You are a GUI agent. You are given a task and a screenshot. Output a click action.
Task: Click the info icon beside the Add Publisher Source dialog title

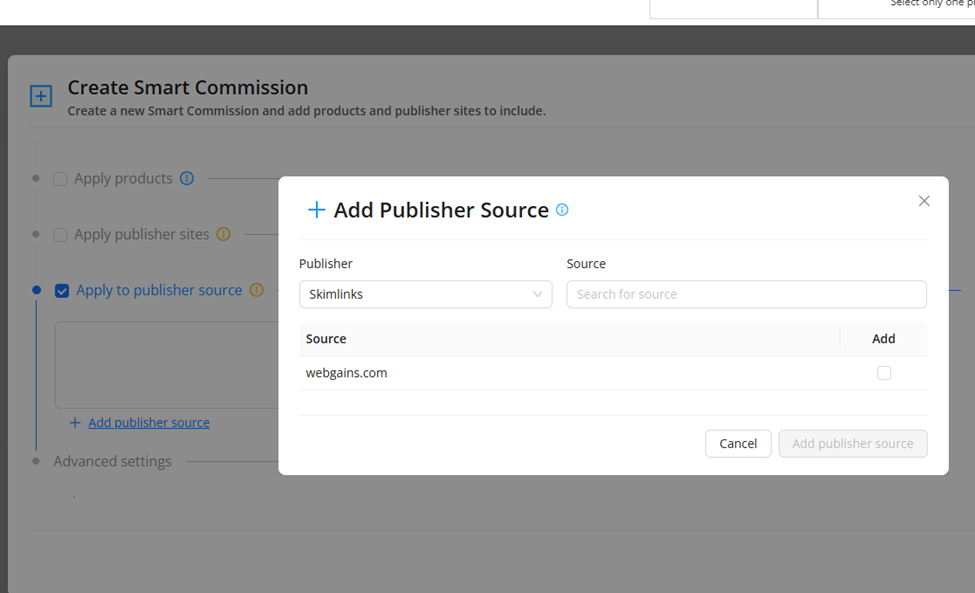(x=562, y=210)
